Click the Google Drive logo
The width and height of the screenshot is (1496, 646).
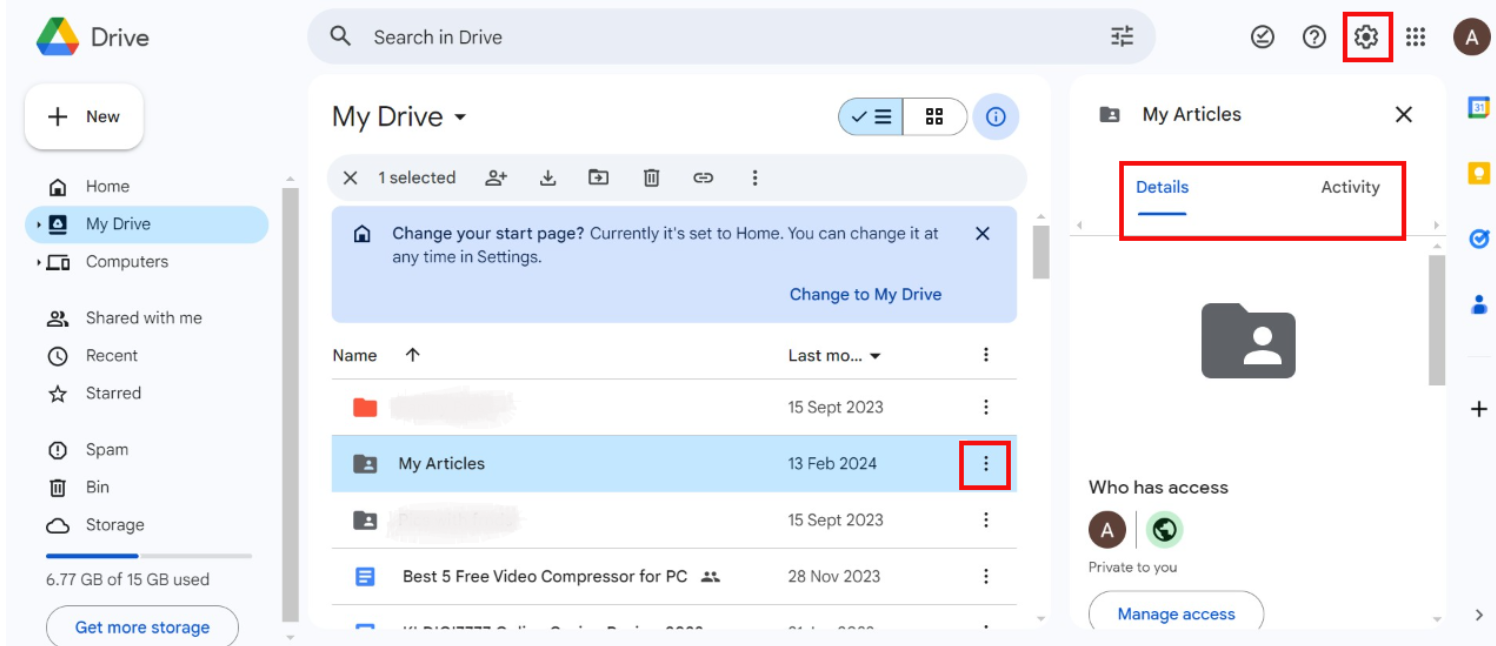(58, 37)
